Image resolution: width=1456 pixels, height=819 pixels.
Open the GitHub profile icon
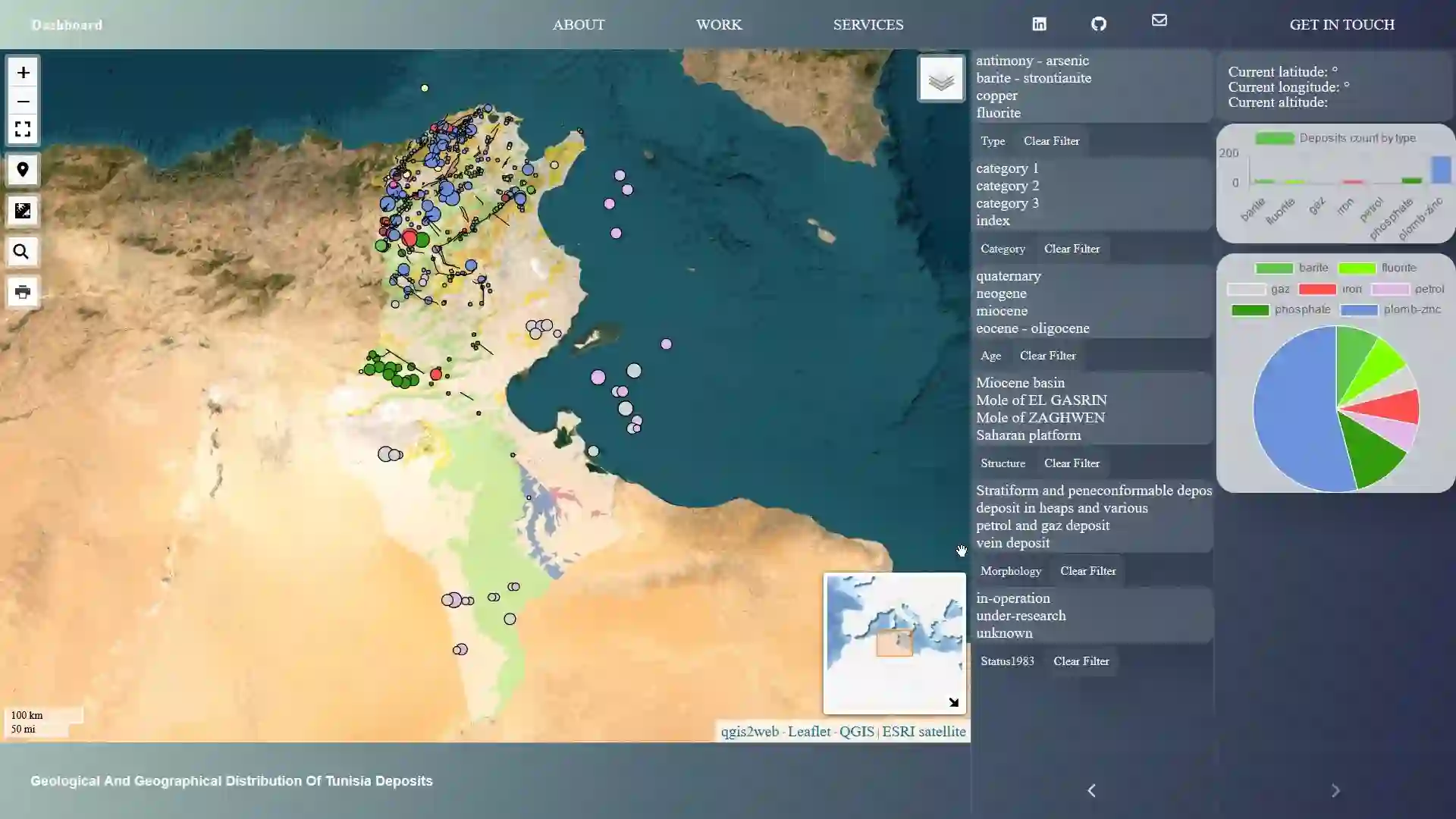point(1099,24)
